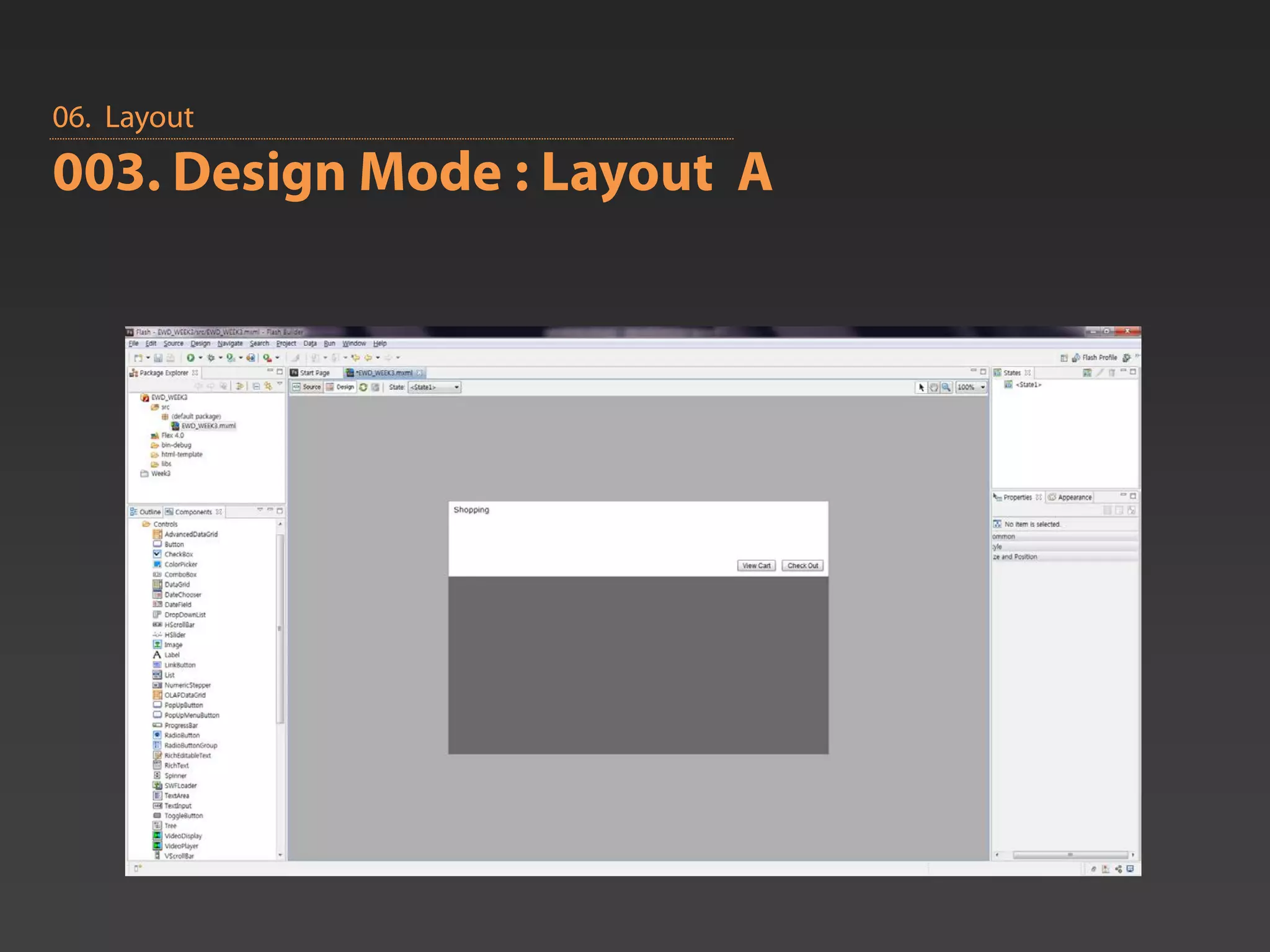Open the State dropdown showing State1

[x=435, y=387]
